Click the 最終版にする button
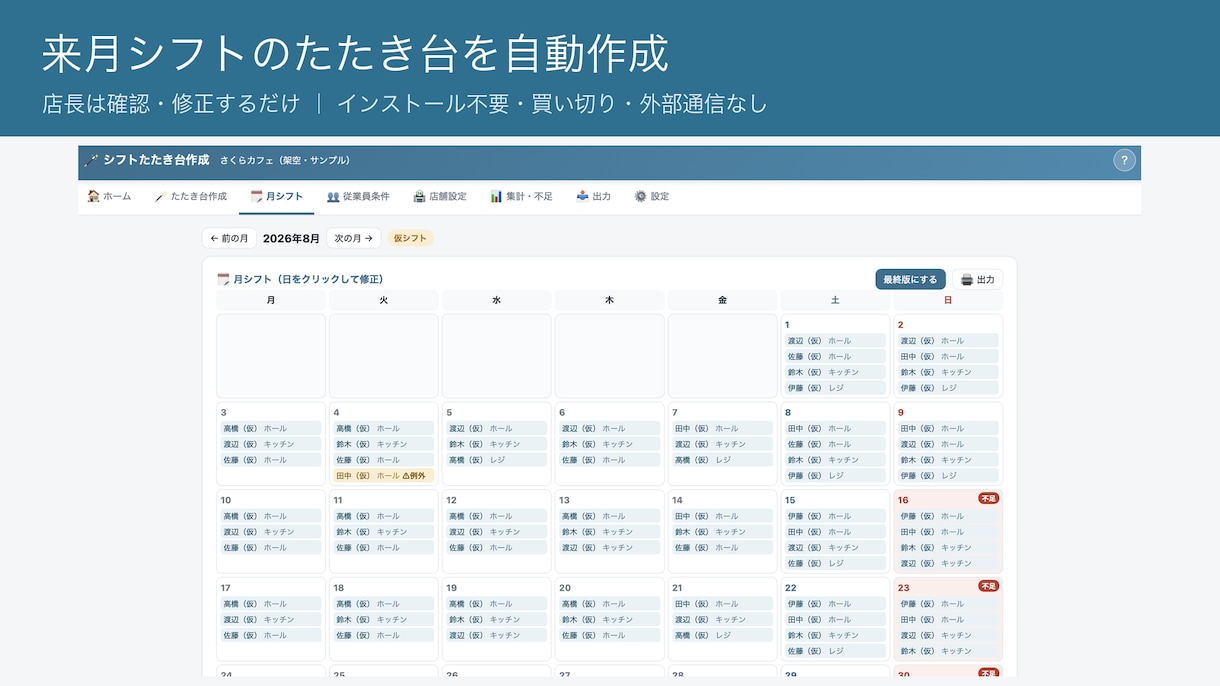Viewport: 1220px width, 686px height. (x=910, y=279)
